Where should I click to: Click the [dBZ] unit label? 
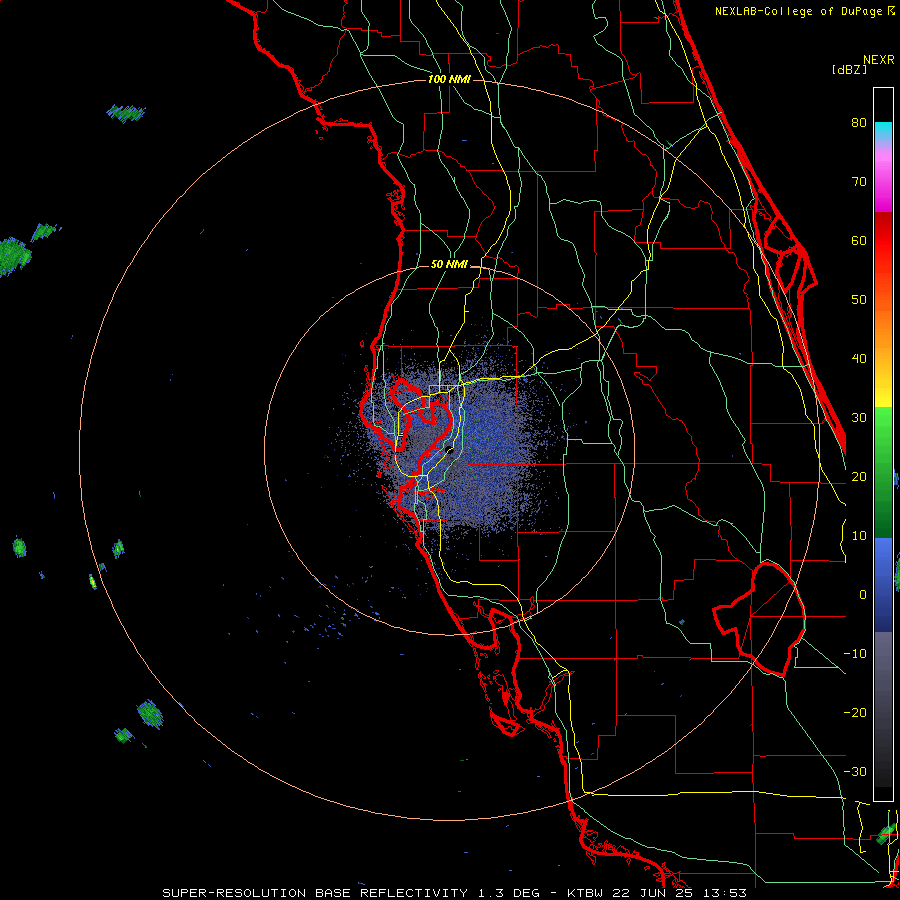(x=849, y=70)
